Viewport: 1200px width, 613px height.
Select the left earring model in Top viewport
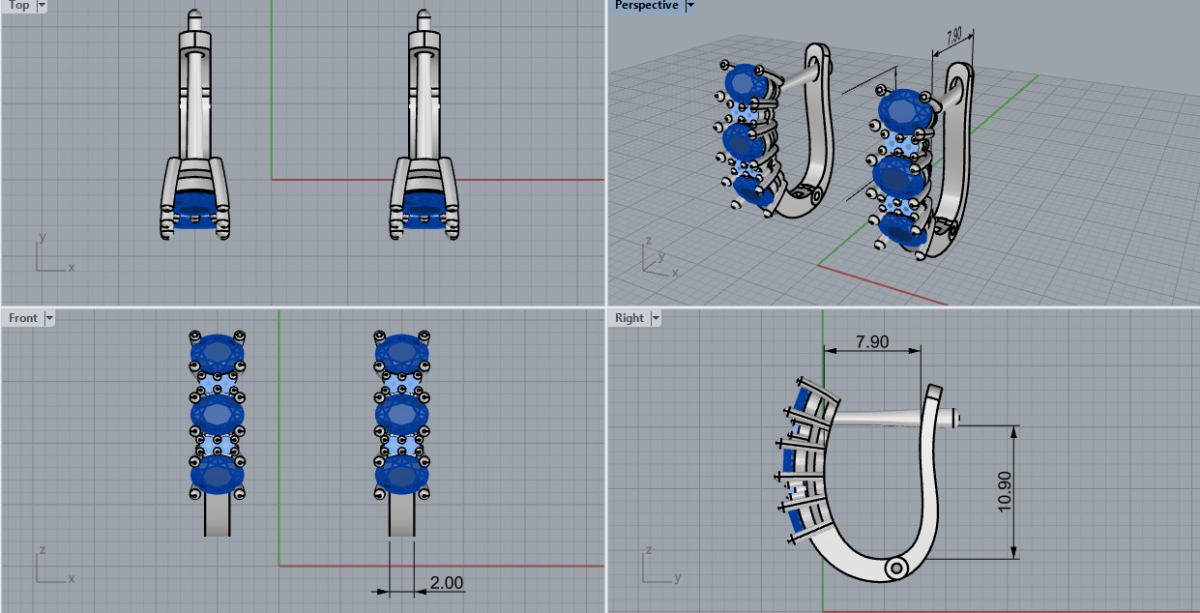point(196,125)
